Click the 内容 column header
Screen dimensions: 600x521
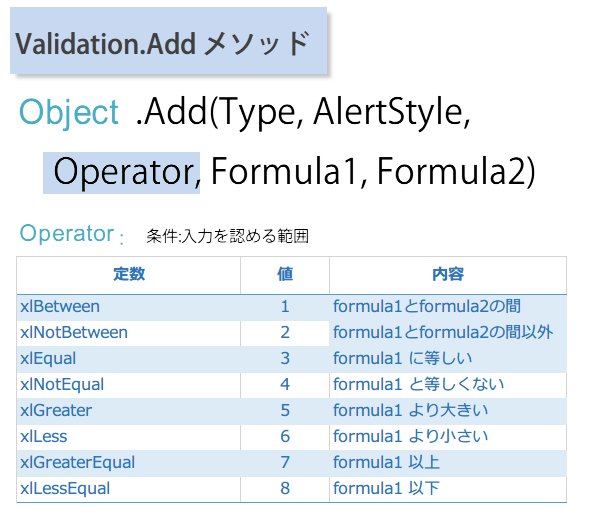[x=447, y=275]
